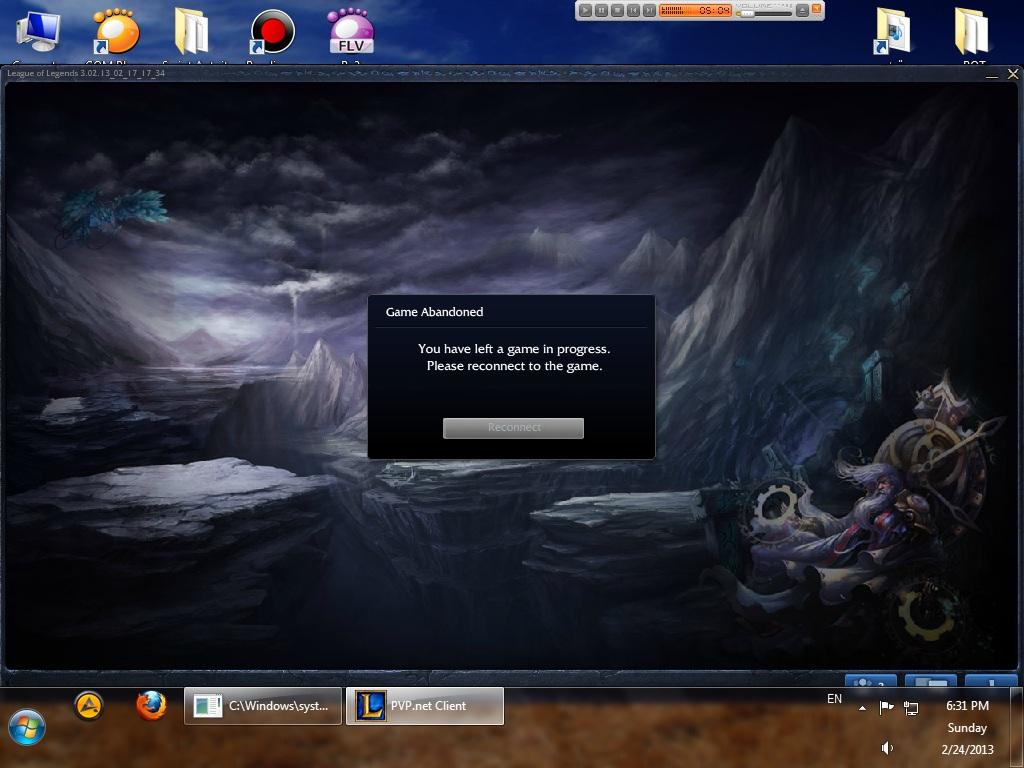Switch to the PVP.net Client taskbar button
The width and height of the screenshot is (1024, 768).
coord(424,706)
